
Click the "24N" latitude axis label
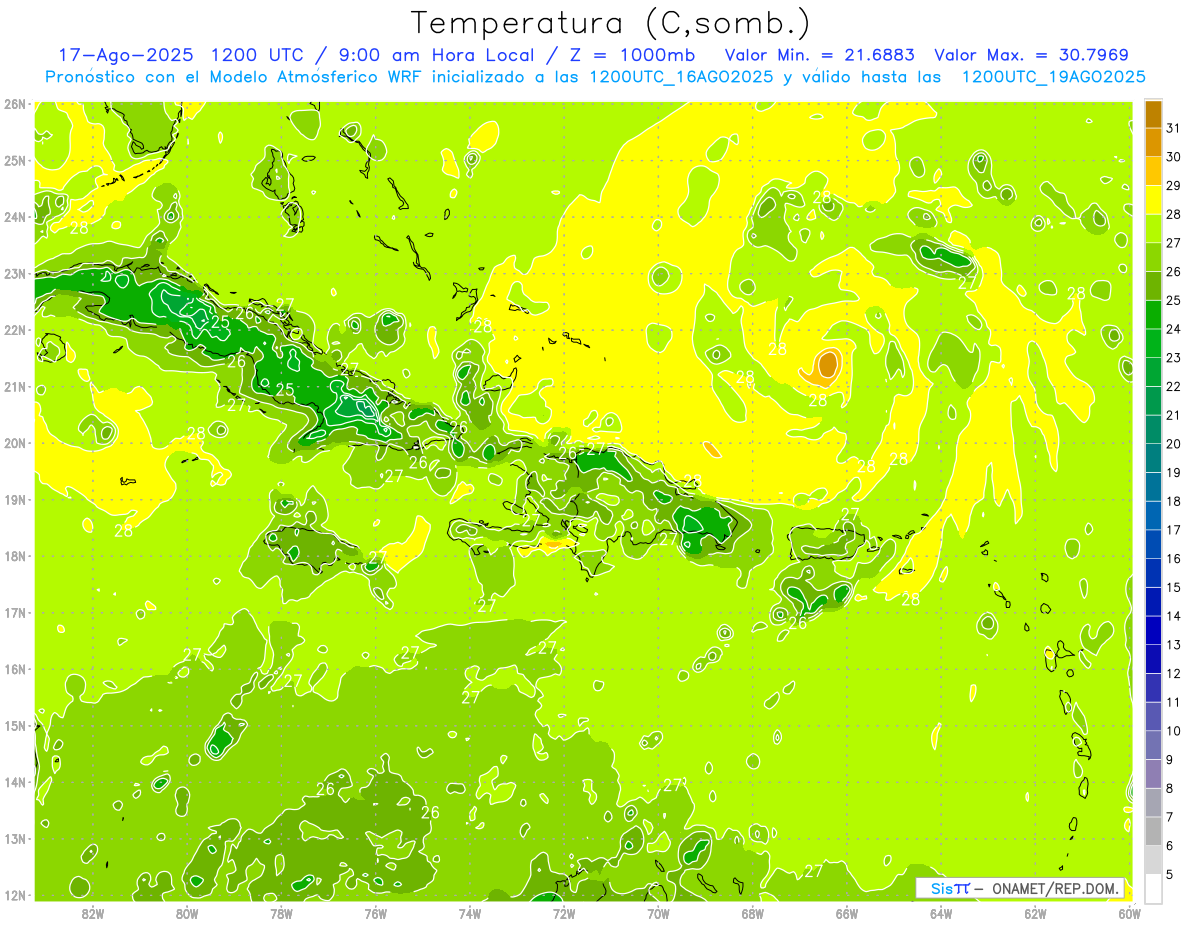coord(14,217)
